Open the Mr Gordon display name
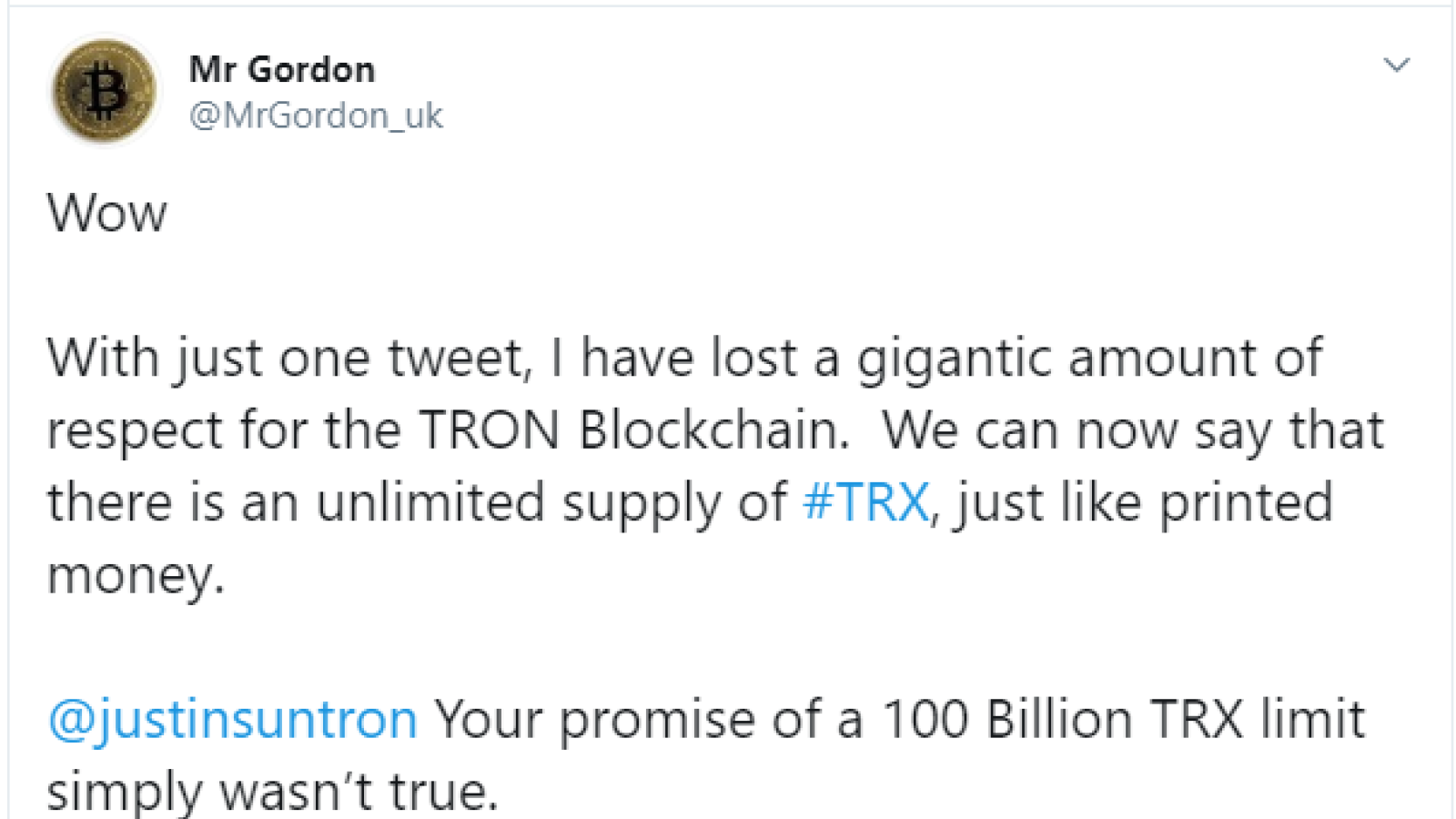Image resolution: width=1456 pixels, height=819 pixels. (282, 69)
